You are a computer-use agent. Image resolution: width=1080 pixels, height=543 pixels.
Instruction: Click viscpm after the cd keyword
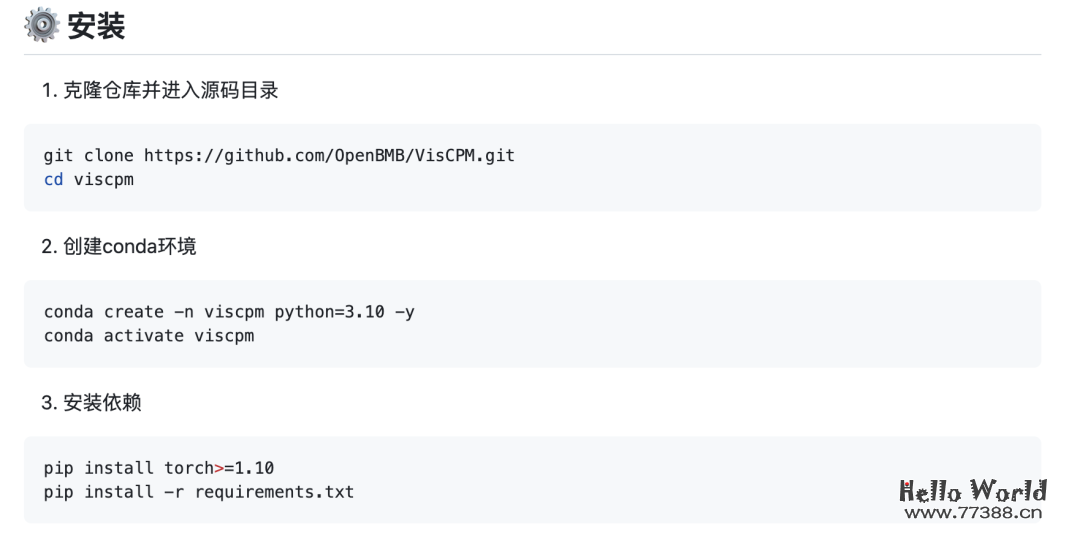(104, 180)
